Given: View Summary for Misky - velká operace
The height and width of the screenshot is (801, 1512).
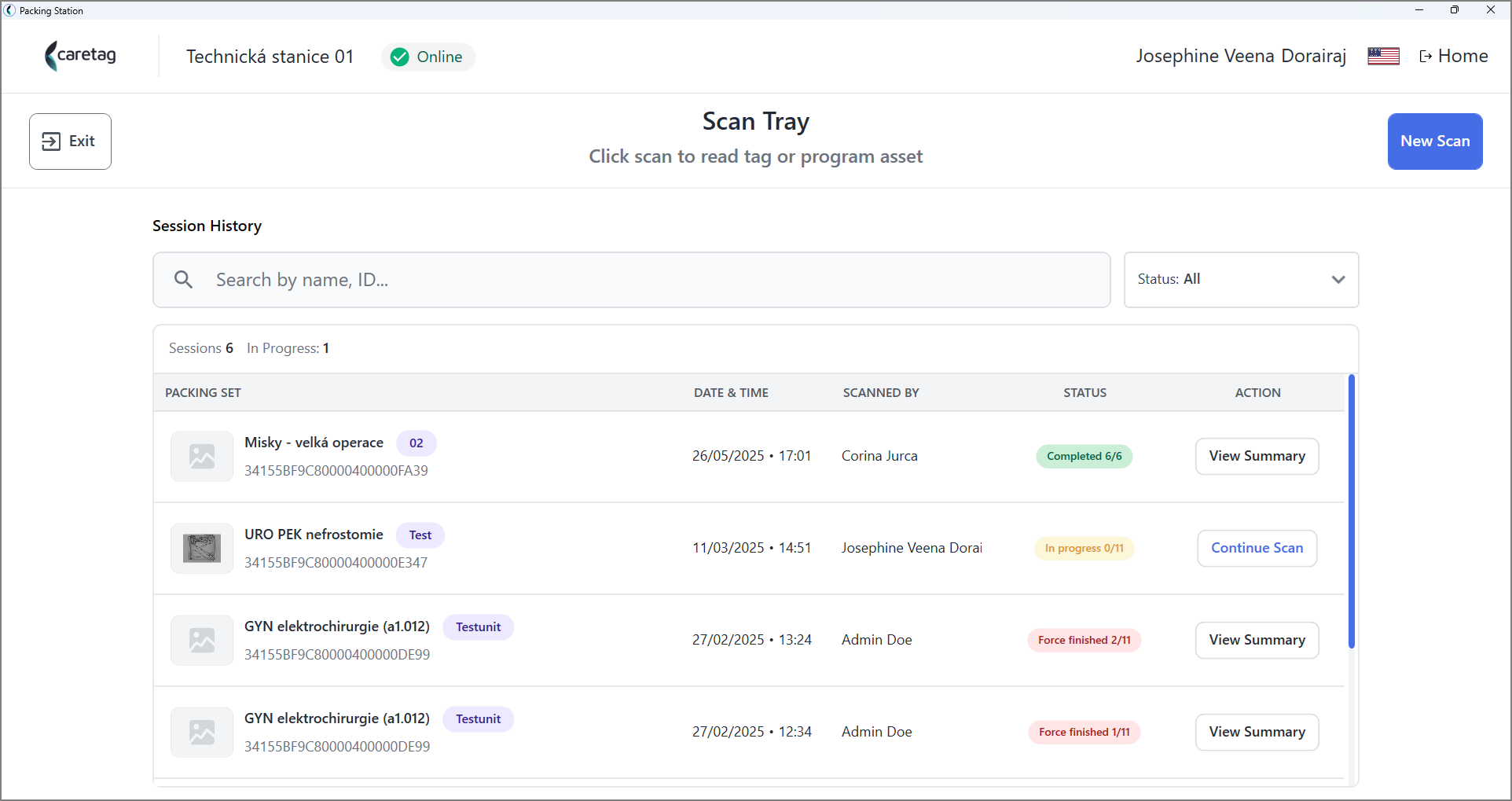Looking at the screenshot, I should [x=1257, y=457].
